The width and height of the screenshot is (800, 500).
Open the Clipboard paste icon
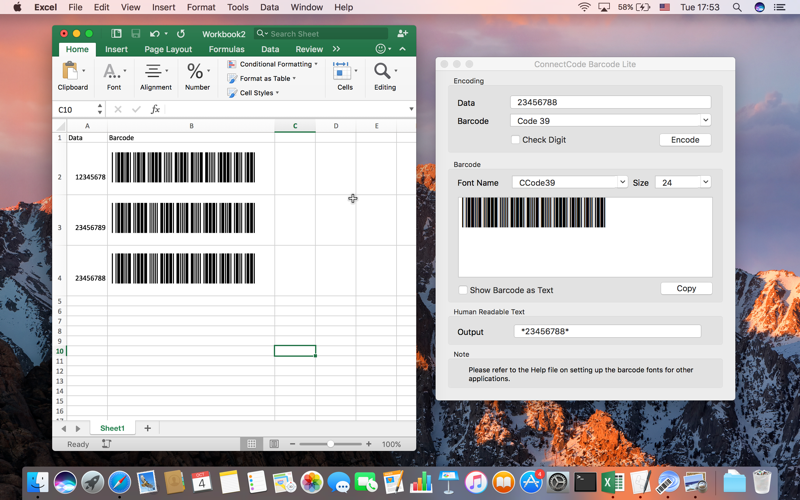click(70, 71)
